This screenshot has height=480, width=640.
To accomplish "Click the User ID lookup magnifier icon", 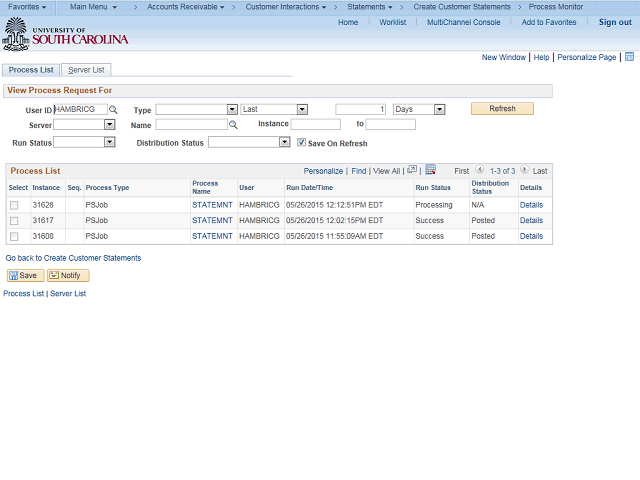I will (x=113, y=110).
